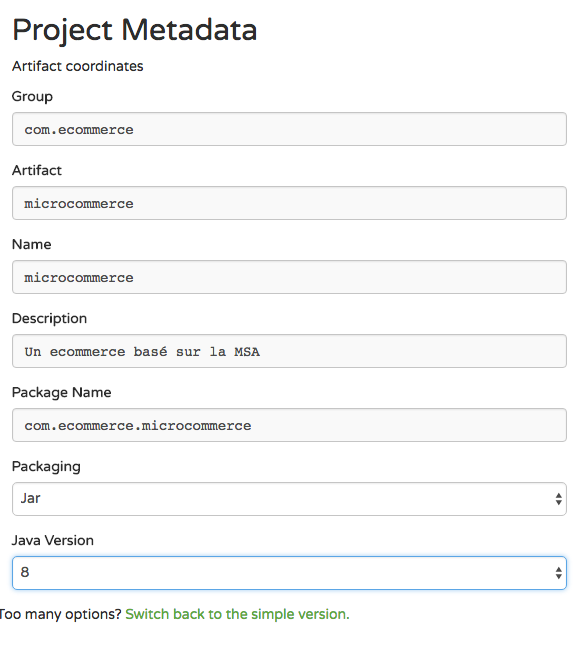Click the Artifact field label
The height and width of the screenshot is (645, 574).
pos(37,170)
